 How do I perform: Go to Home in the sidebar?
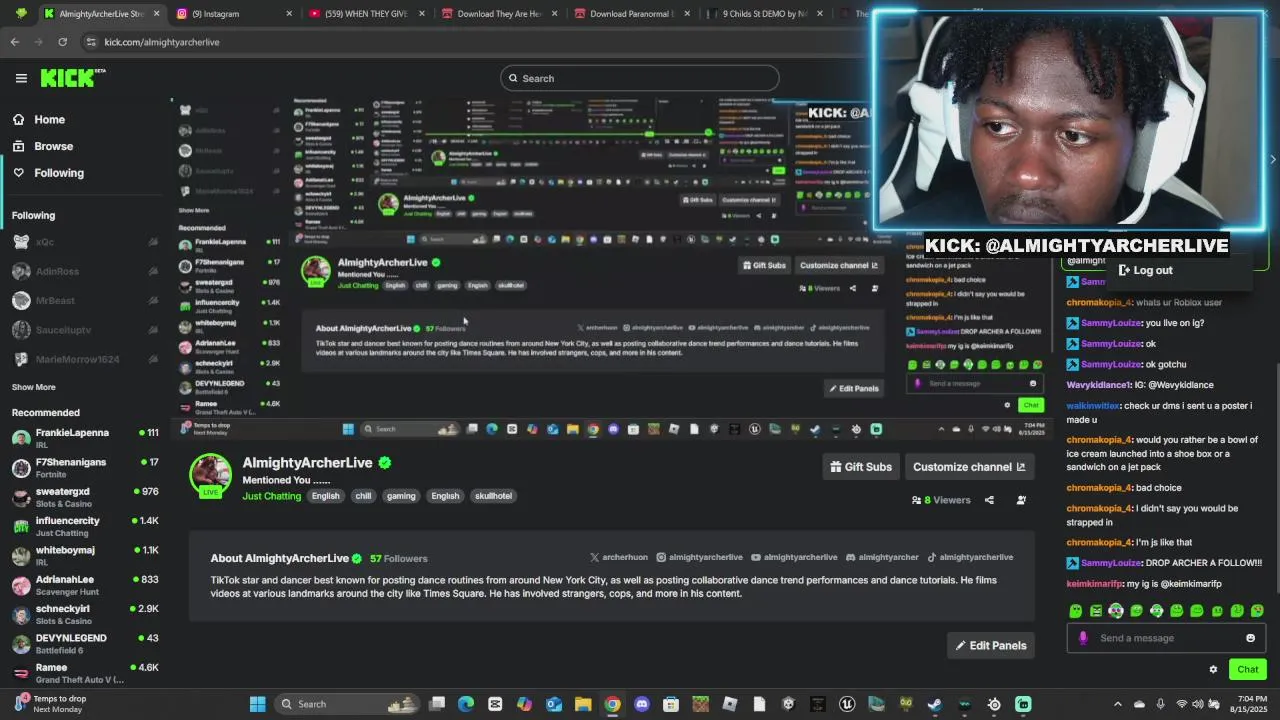pyautogui.click(x=49, y=119)
